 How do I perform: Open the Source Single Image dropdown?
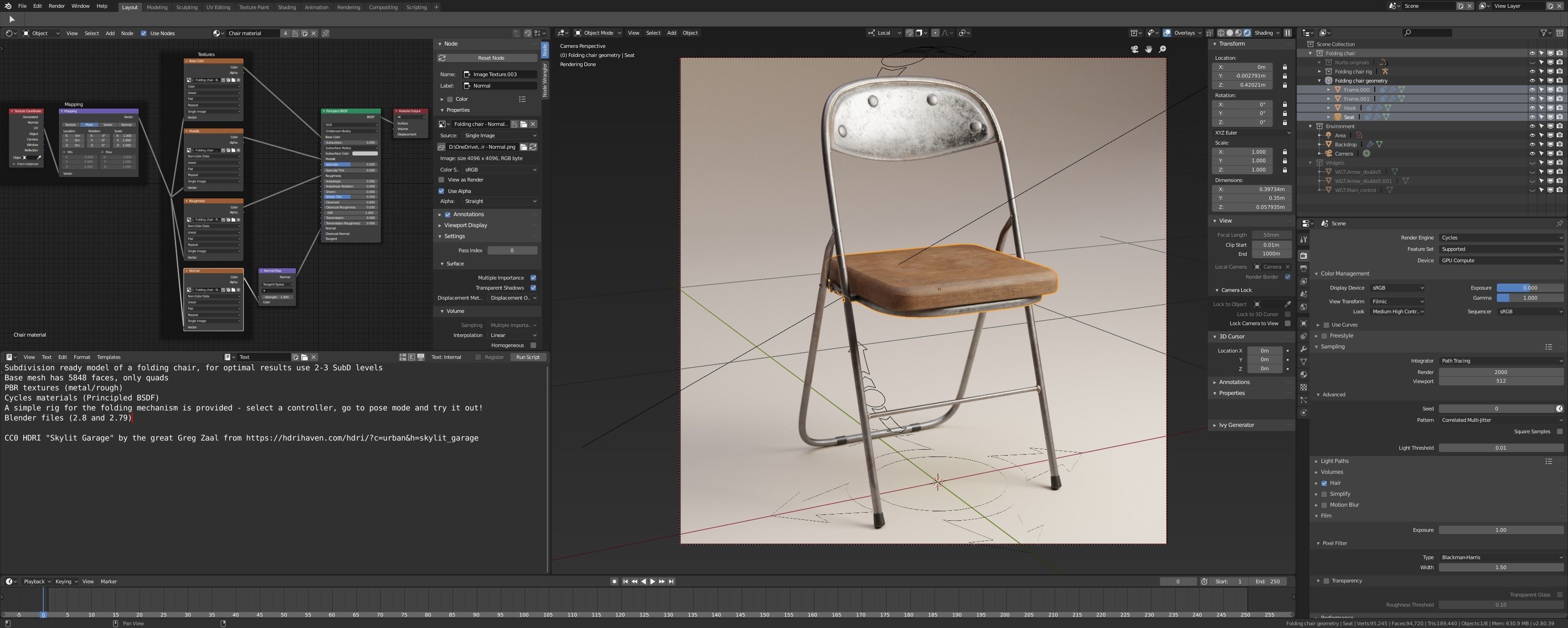[x=500, y=136]
